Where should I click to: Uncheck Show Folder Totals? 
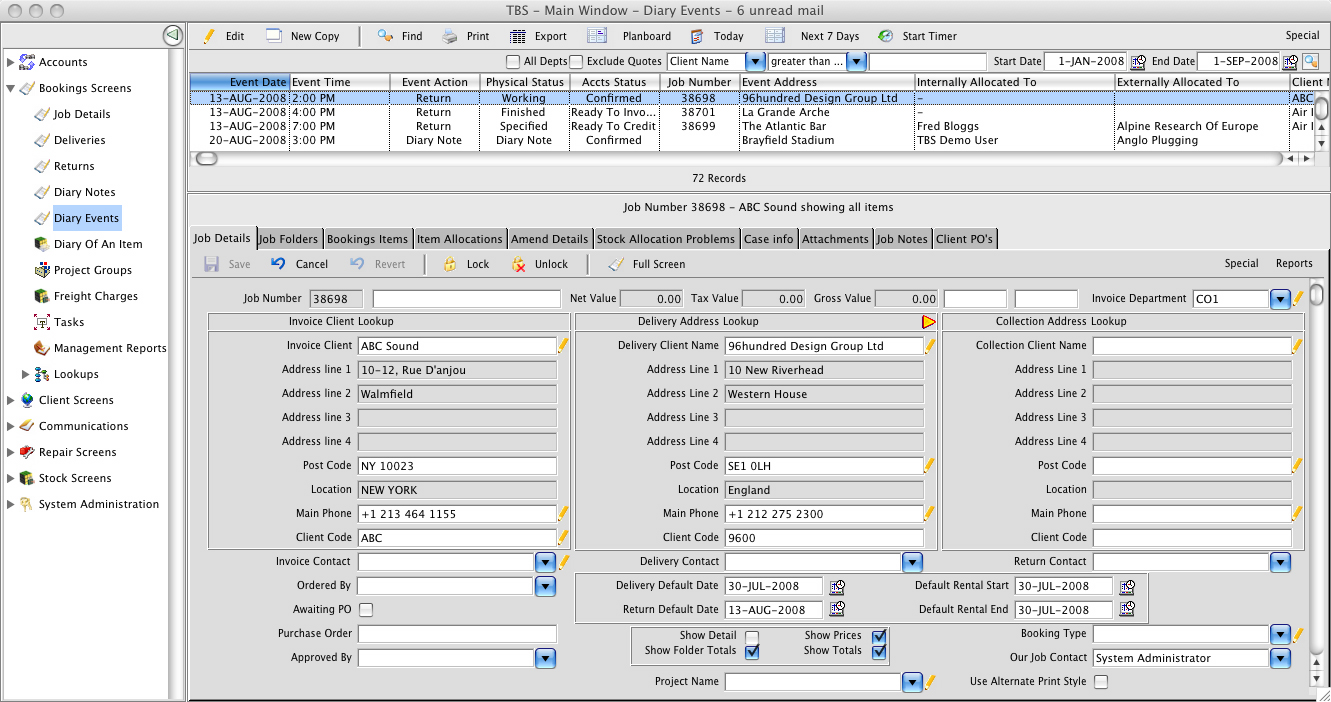click(x=752, y=651)
